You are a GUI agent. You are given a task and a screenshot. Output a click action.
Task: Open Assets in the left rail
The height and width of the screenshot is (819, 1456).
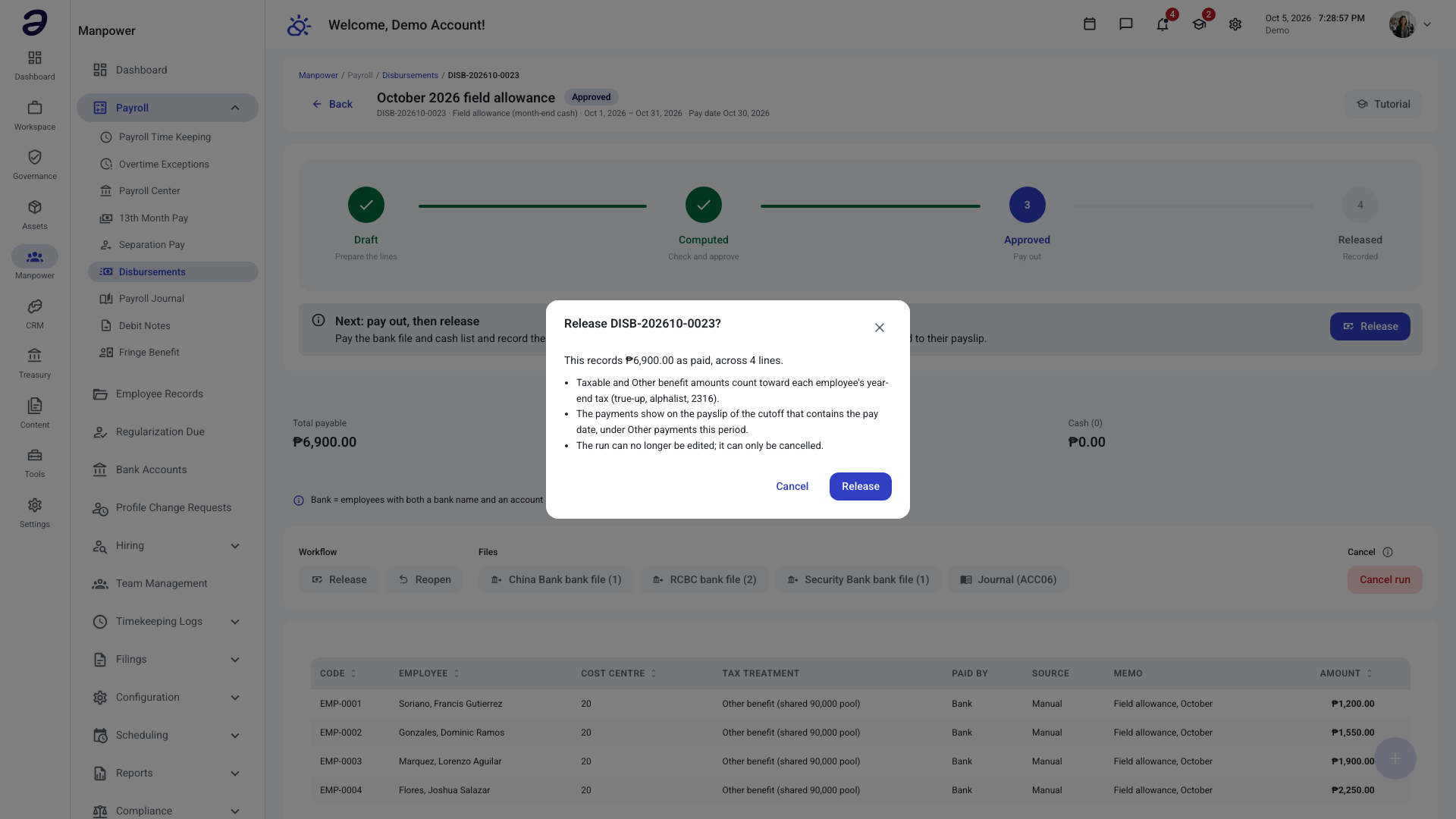coord(35,215)
